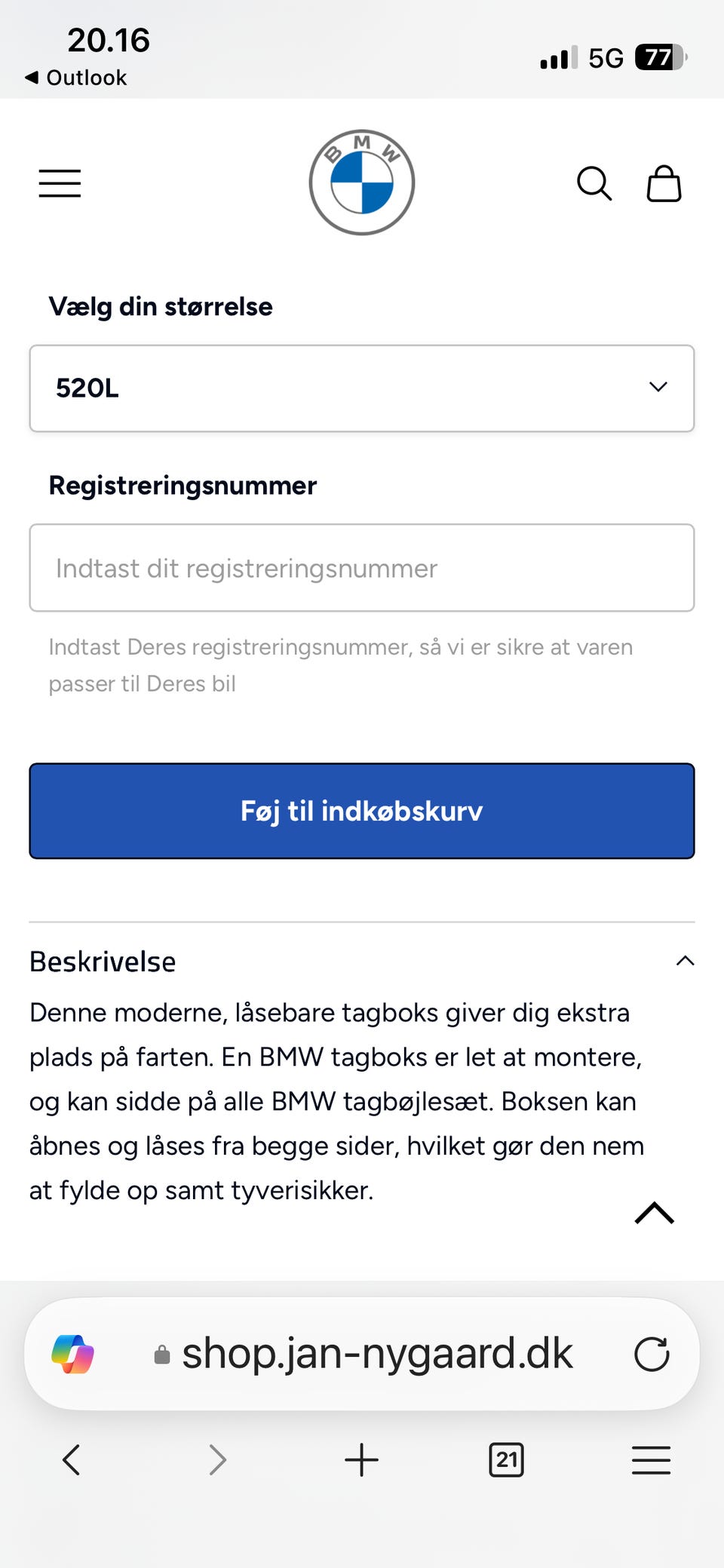The width and height of the screenshot is (724, 1568).
Task: Open the Copilot icon in address bar
Action: (x=72, y=1354)
